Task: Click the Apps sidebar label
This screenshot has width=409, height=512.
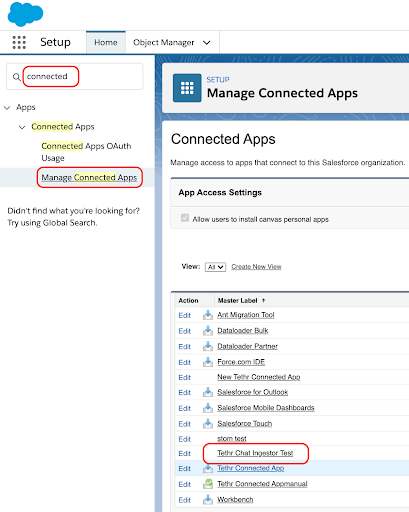Action: pos(26,107)
